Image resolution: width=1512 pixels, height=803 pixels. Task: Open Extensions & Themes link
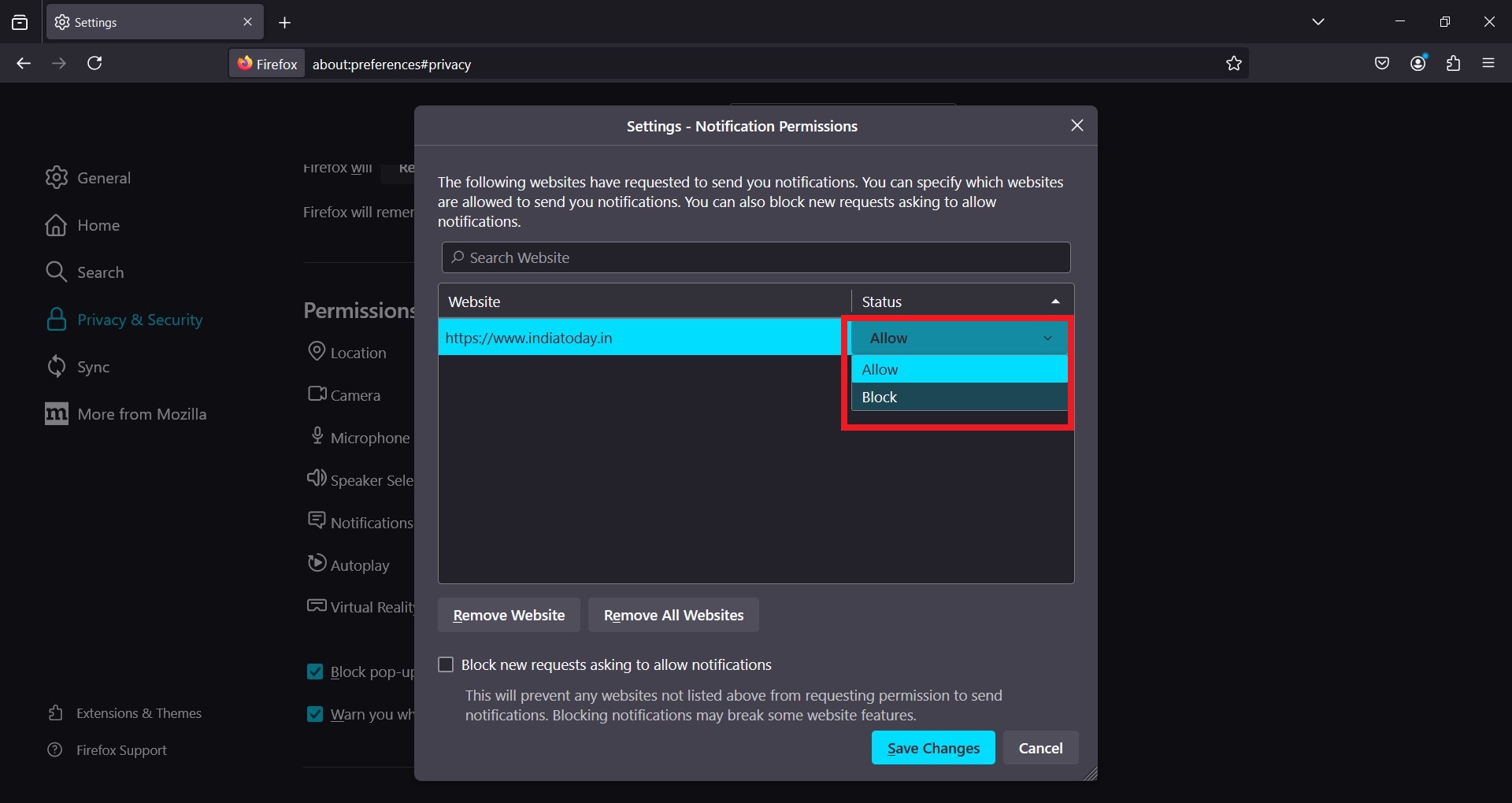(124, 713)
